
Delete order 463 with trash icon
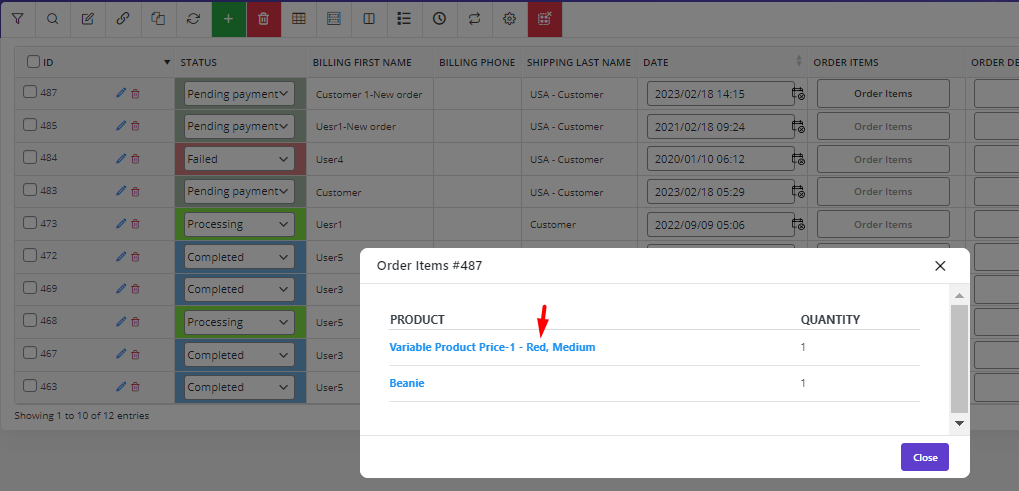tap(135, 387)
